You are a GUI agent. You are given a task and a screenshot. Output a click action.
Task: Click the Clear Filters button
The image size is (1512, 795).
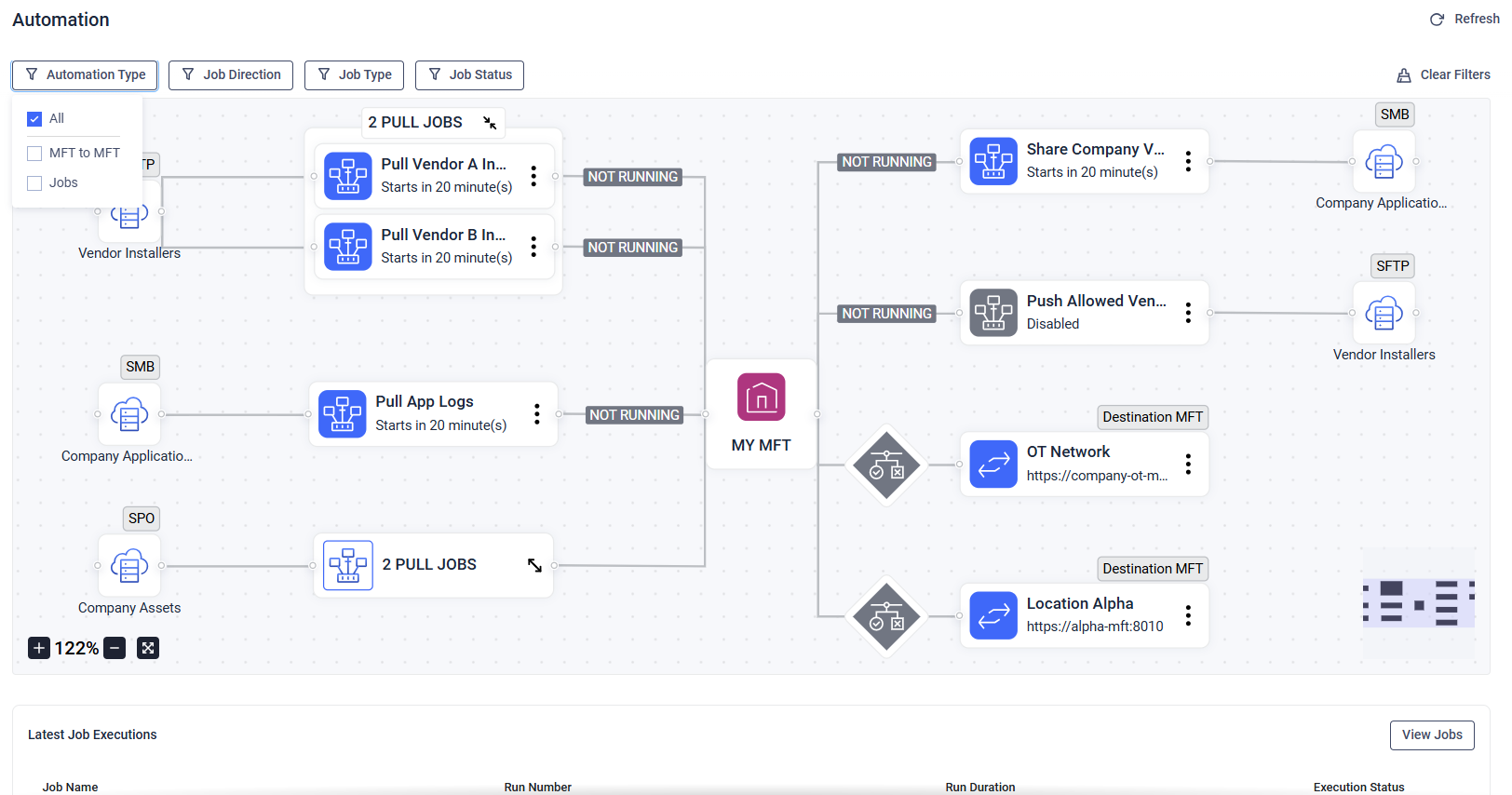pos(1443,75)
